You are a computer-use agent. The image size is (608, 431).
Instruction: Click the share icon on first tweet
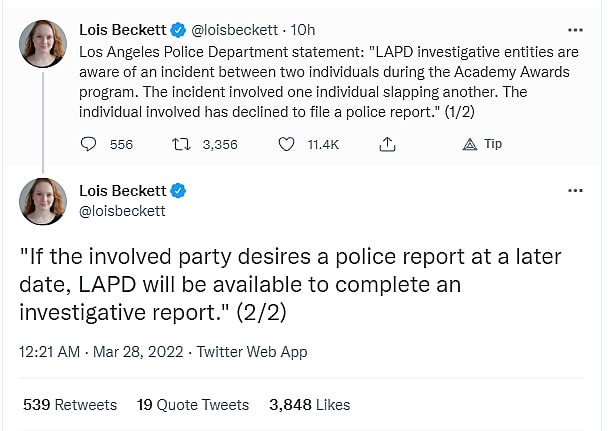(387, 145)
